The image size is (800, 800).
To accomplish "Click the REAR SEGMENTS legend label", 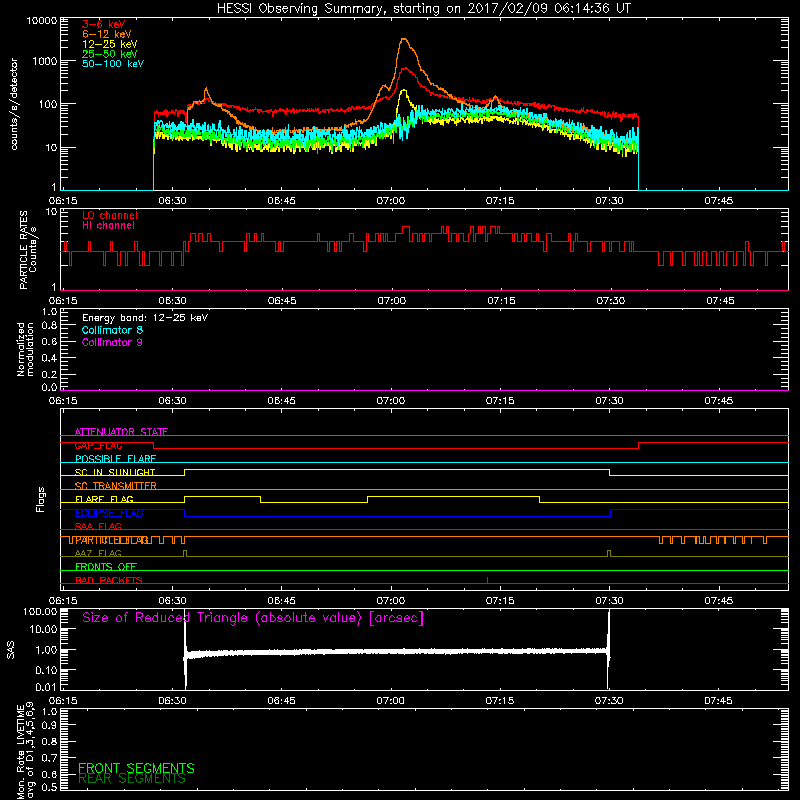I will tap(132, 779).
